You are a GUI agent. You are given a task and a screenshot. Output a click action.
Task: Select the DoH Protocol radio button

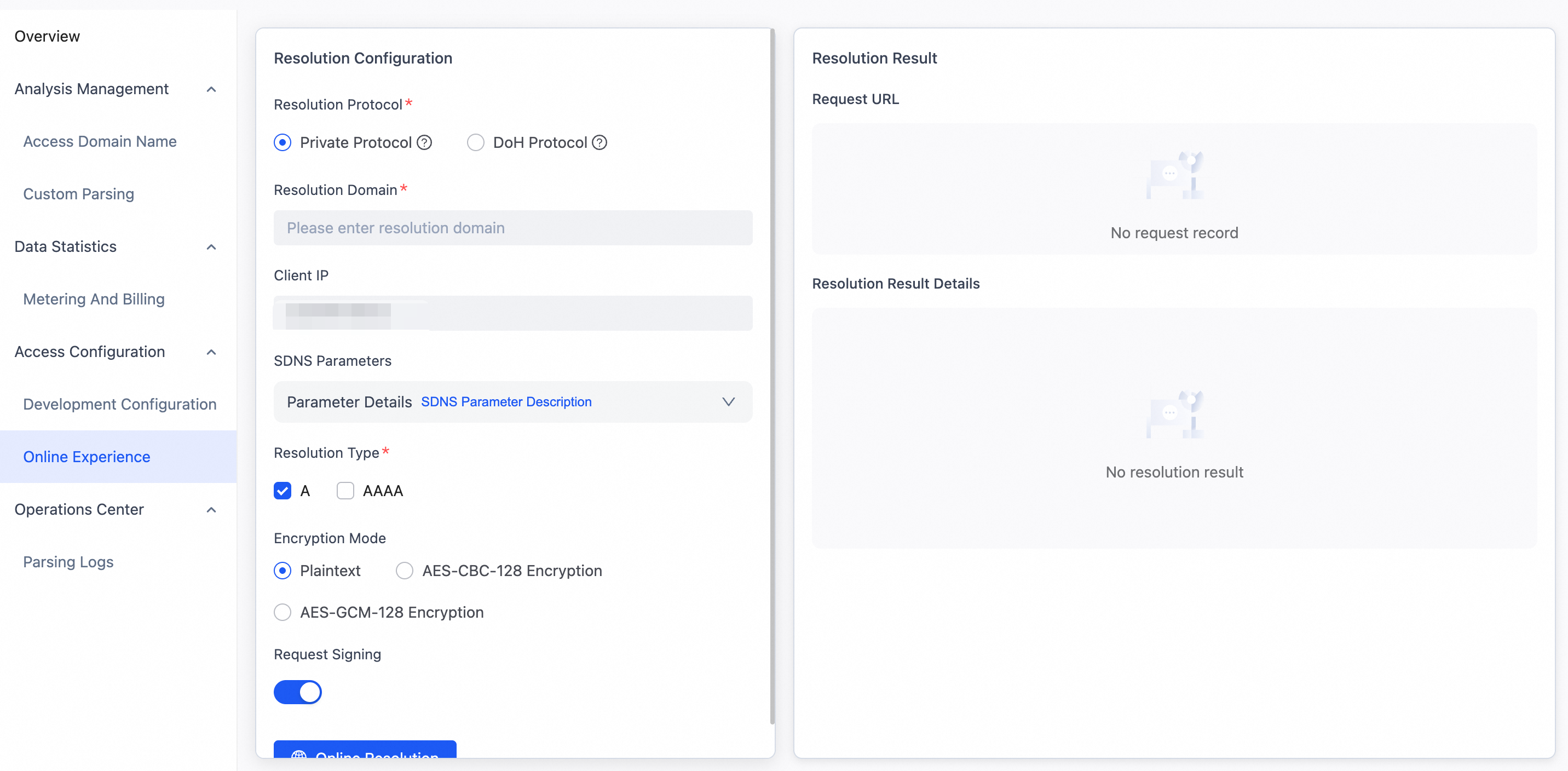point(475,142)
